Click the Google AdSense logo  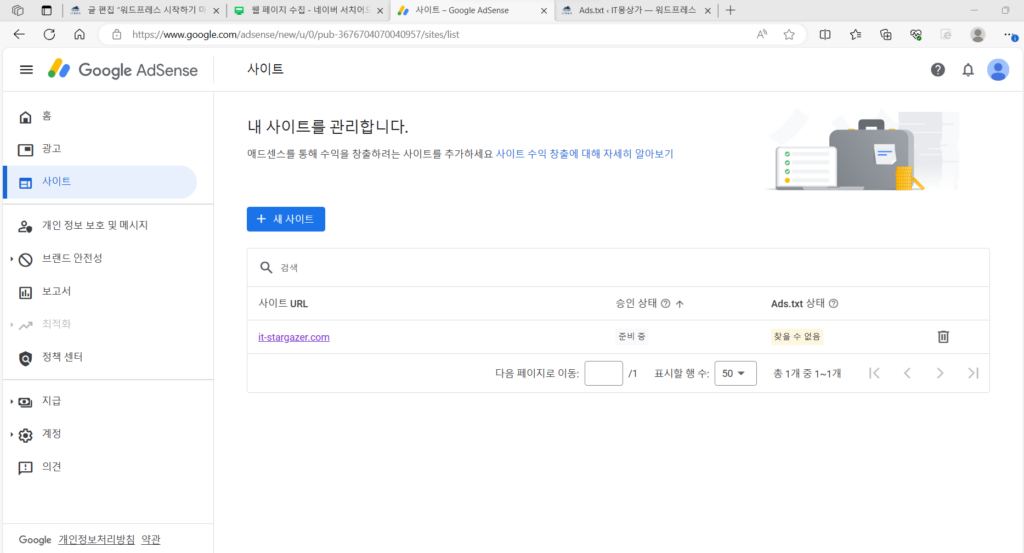pos(123,70)
